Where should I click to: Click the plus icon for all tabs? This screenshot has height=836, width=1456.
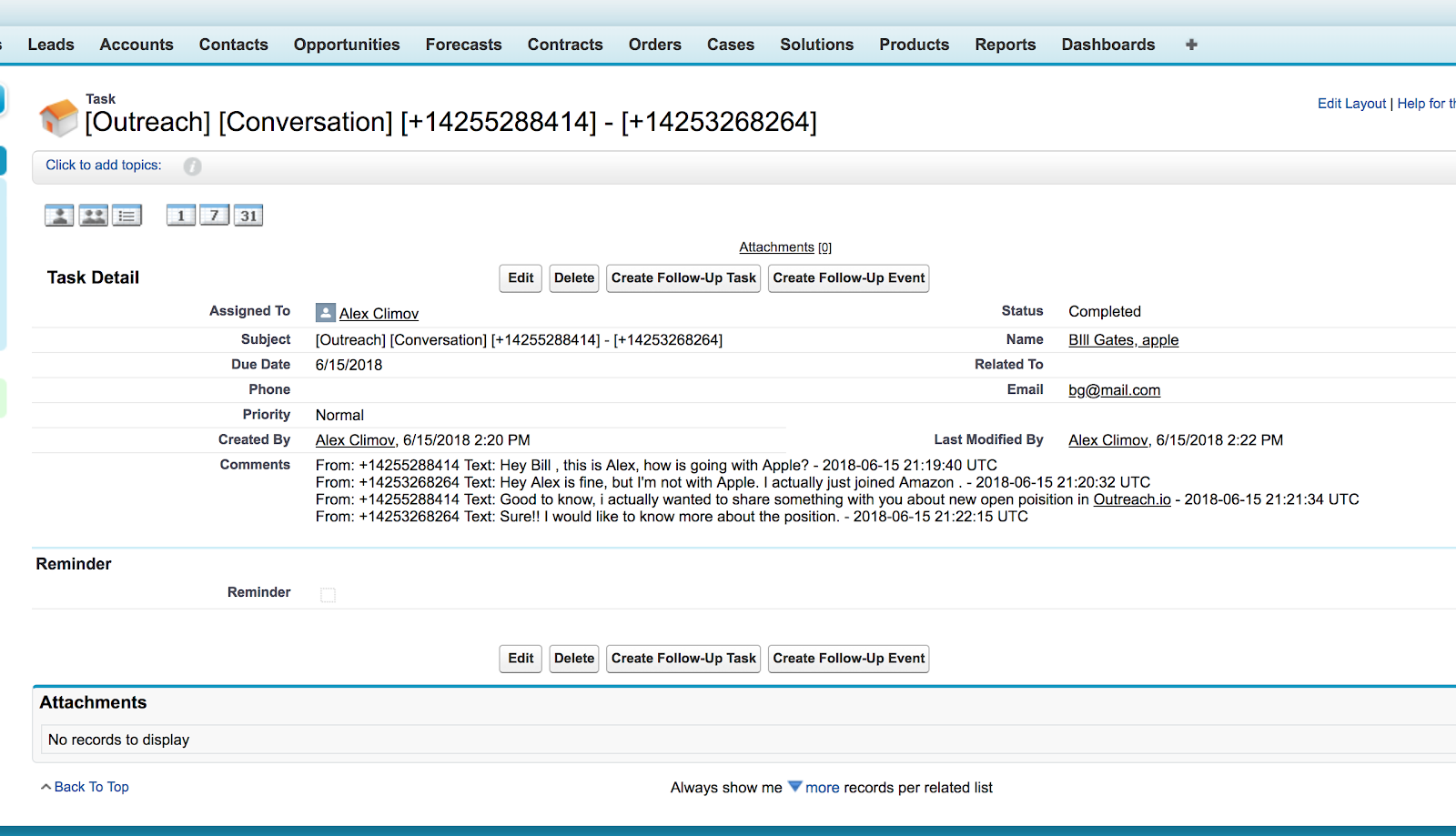click(1191, 45)
